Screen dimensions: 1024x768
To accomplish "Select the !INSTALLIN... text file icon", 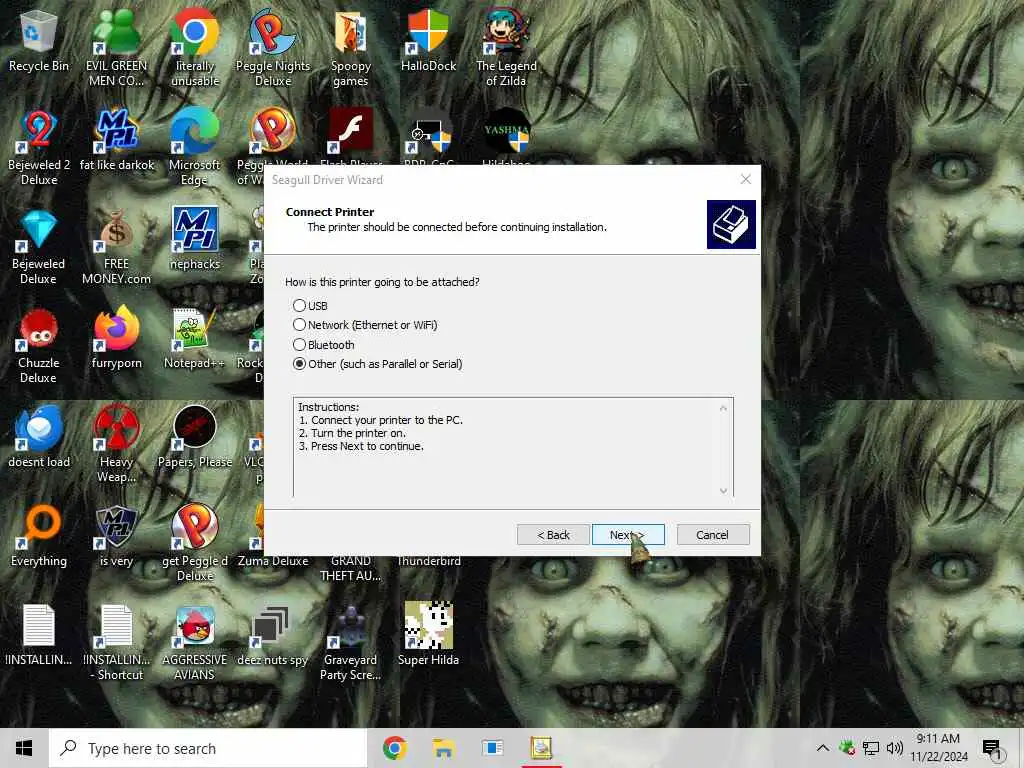I will [x=39, y=635].
